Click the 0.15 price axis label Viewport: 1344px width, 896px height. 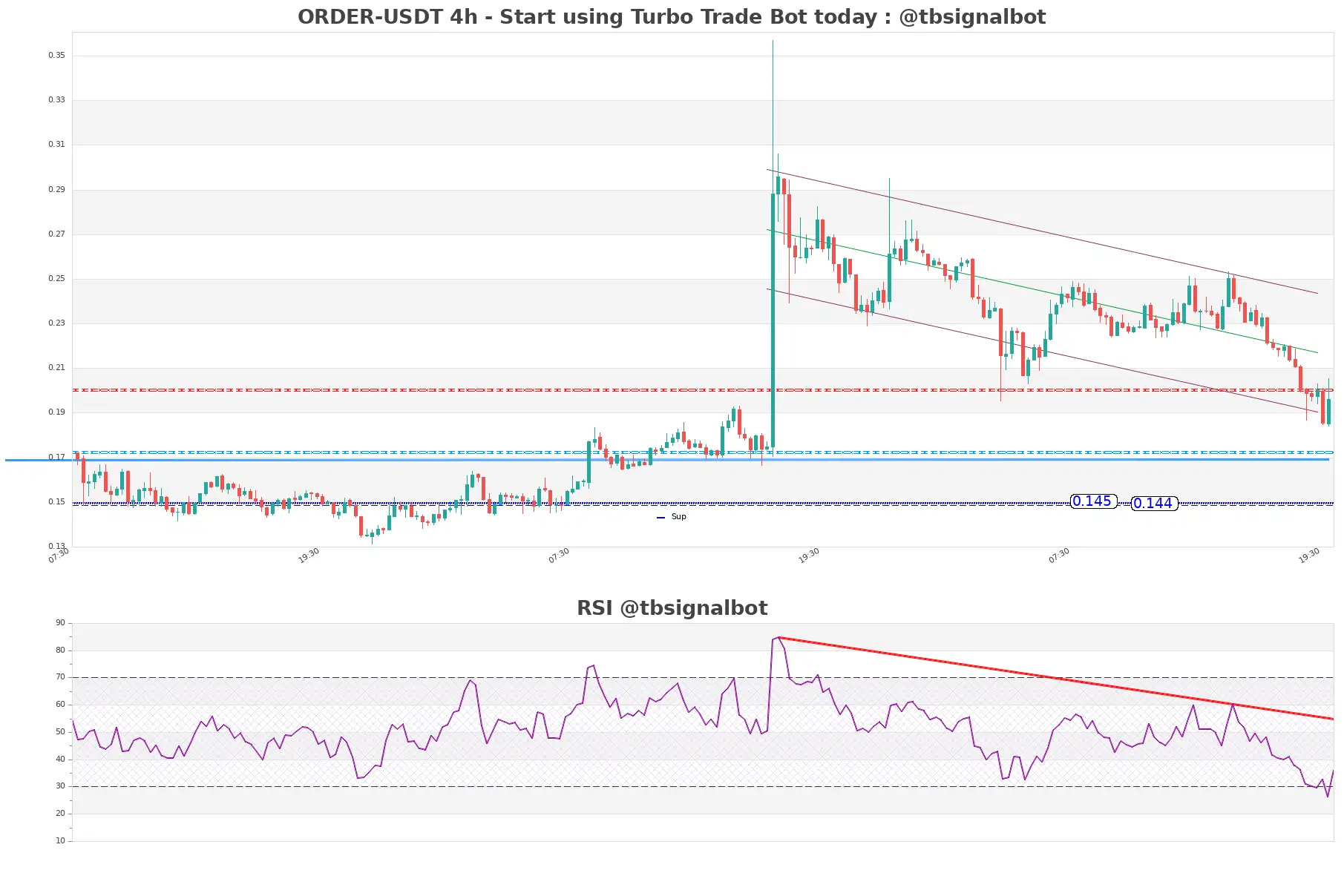[56, 501]
